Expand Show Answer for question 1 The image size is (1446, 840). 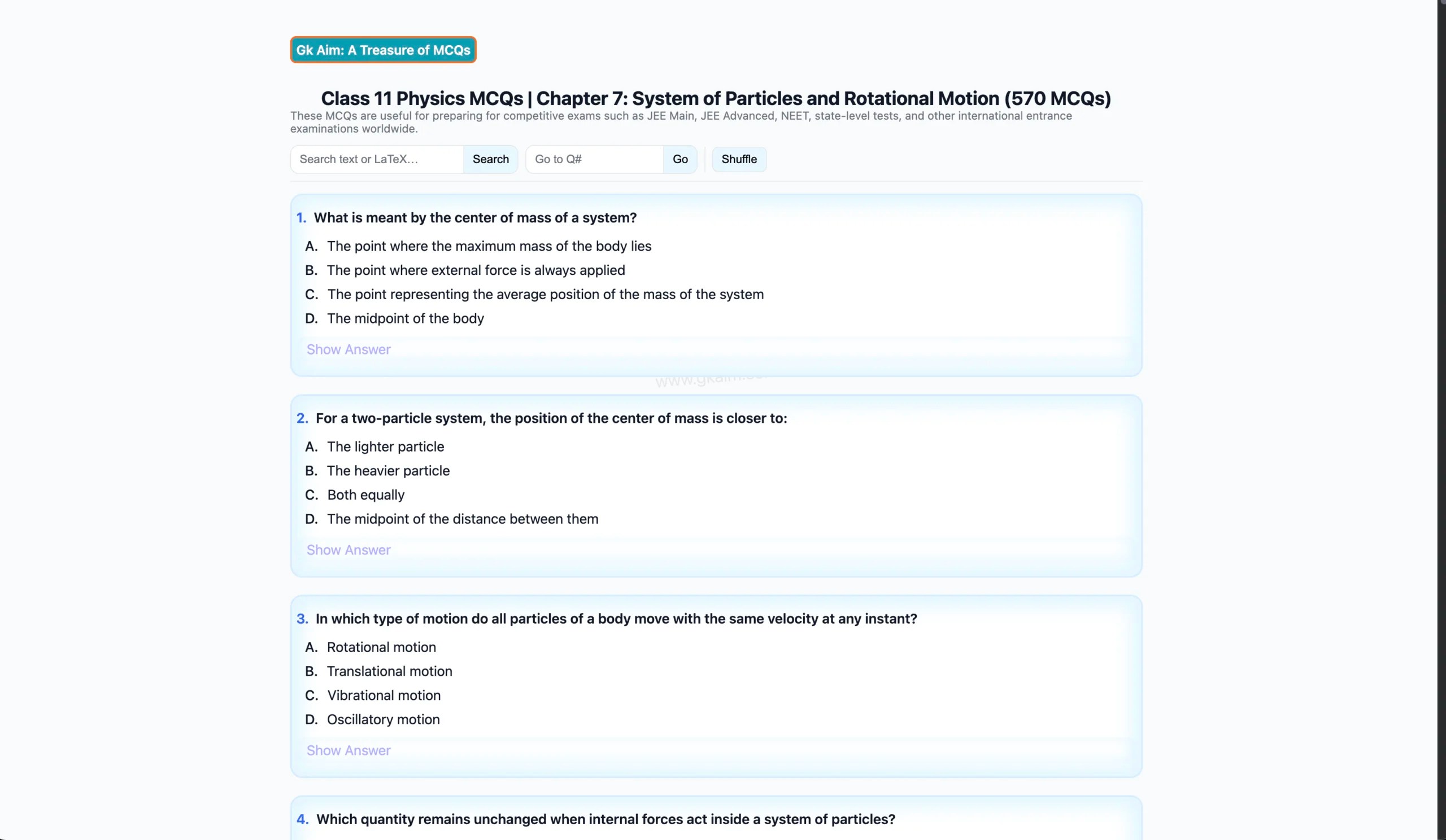coord(349,349)
